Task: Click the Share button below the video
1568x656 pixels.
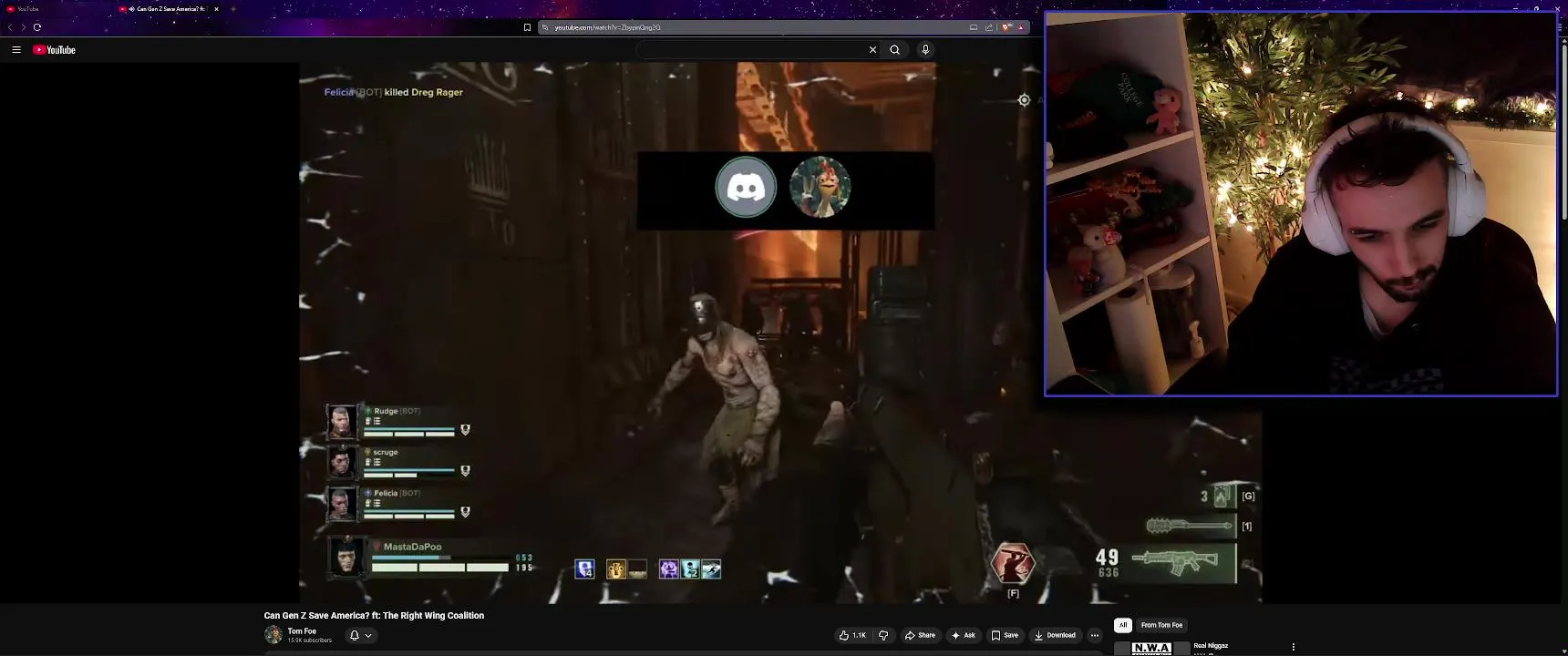Action: [x=920, y=636]
